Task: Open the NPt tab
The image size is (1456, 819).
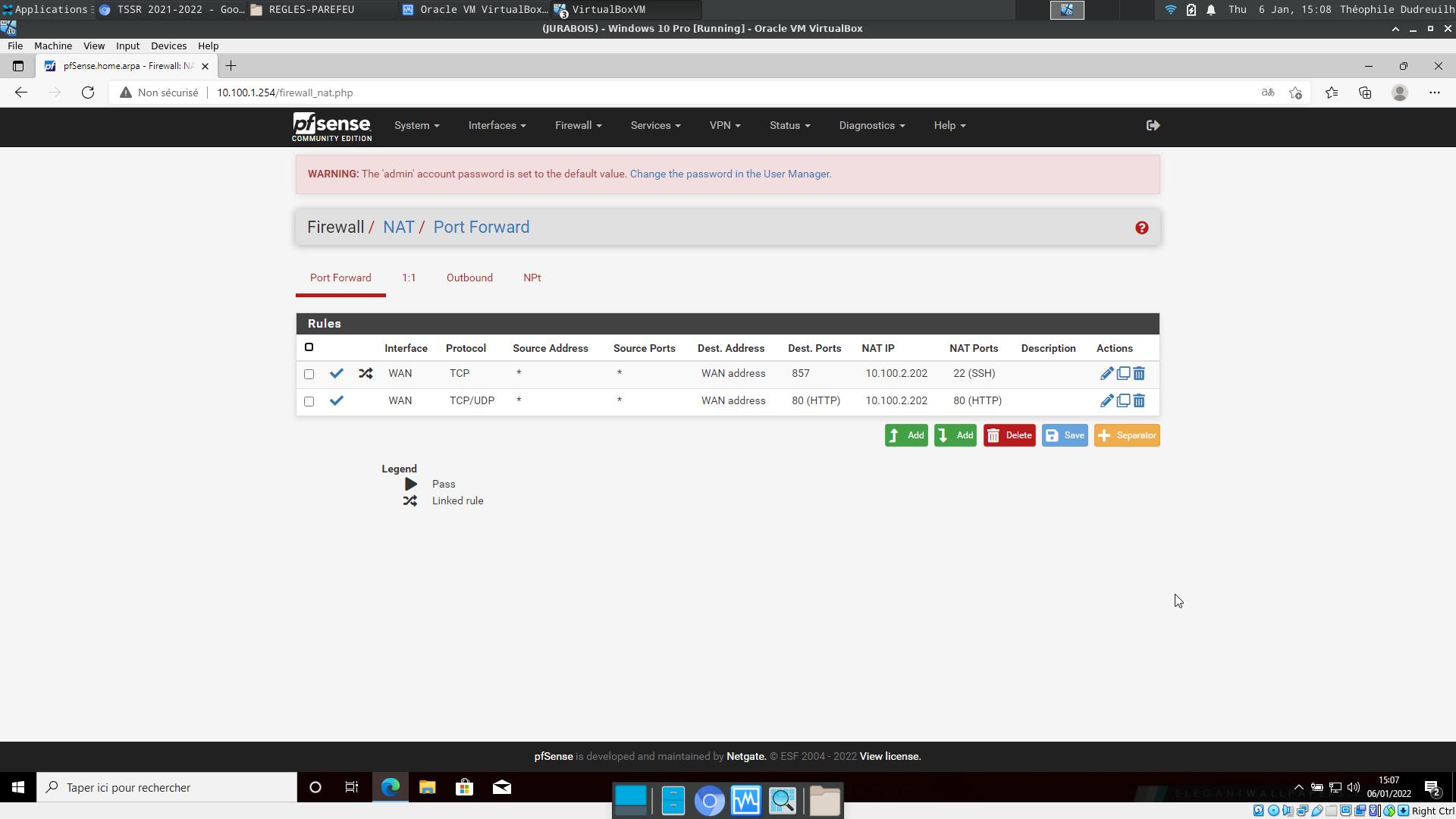Action: [532, 278]
